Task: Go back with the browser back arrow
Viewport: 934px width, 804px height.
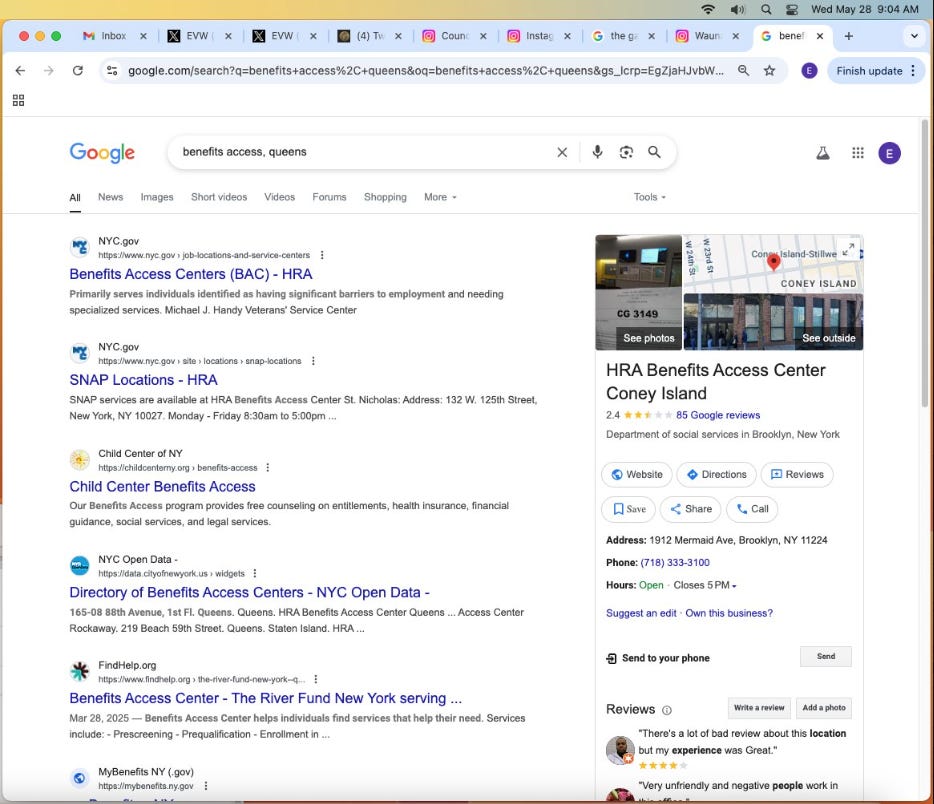Action: (20, 71)
